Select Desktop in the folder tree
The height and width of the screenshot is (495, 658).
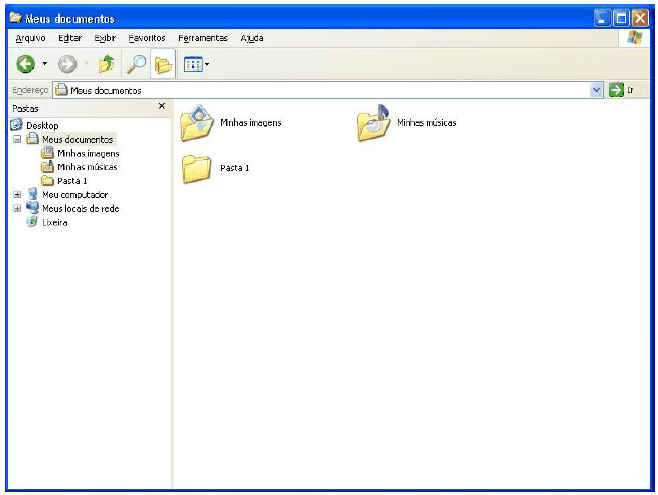pyautogui.click(x=41, y=125)
